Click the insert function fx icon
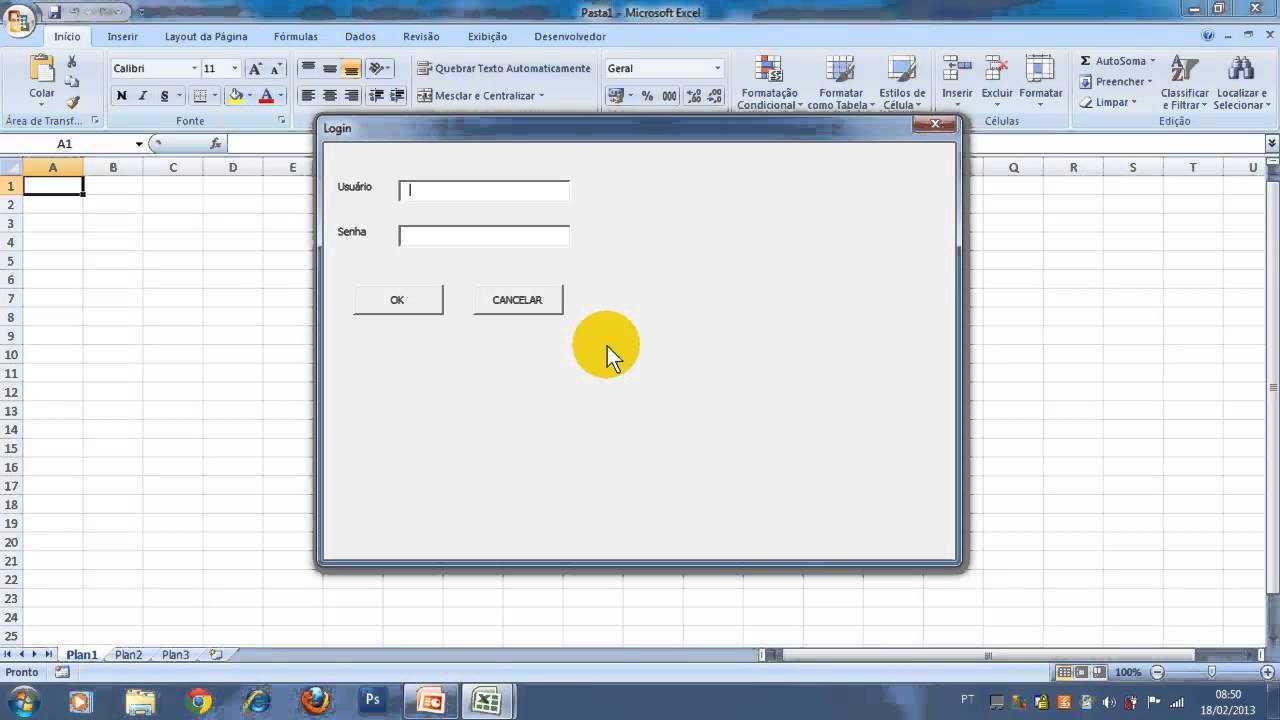1280x720 pixels. pos(215,144)
